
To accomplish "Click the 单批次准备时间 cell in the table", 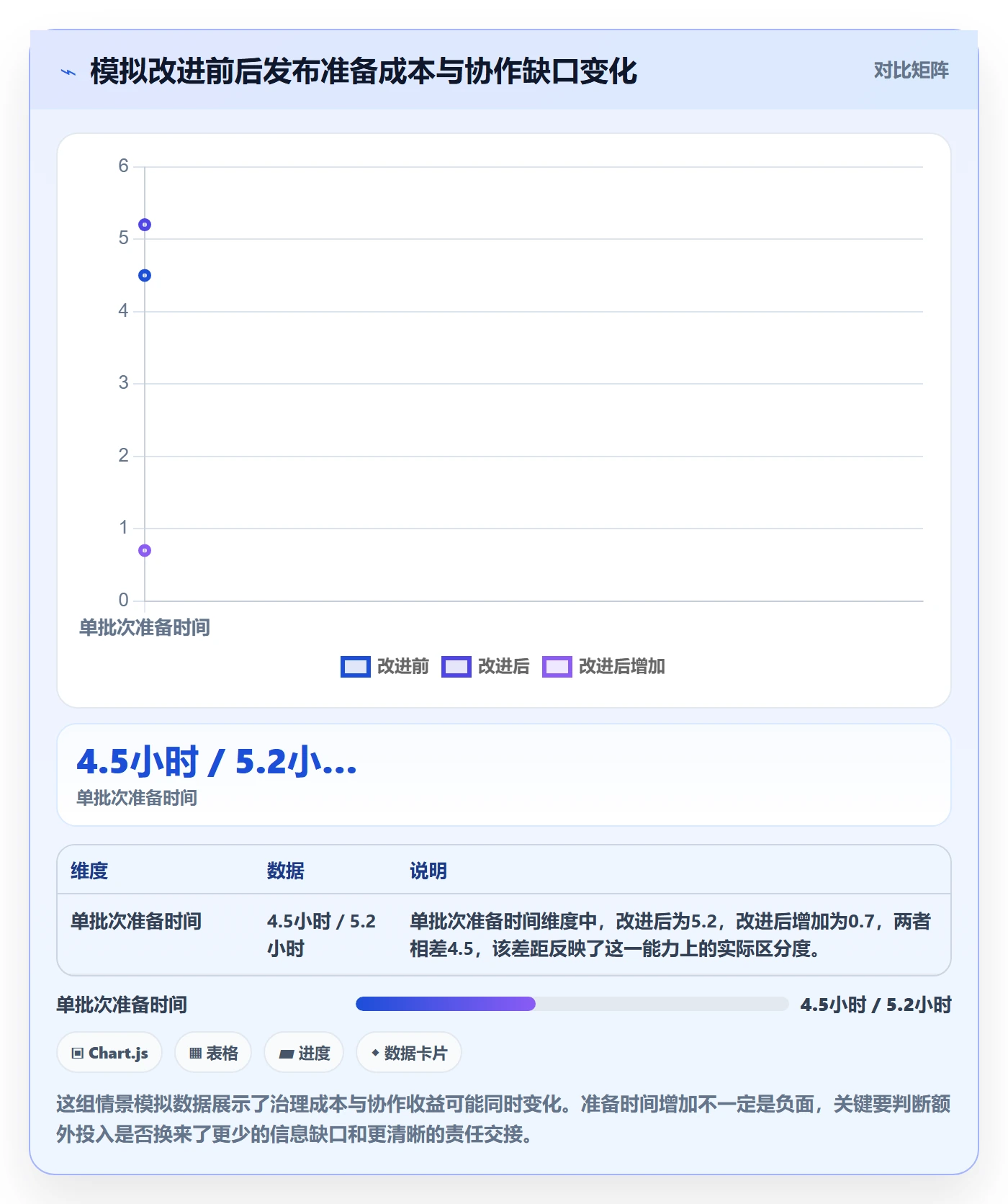I will [136, 922].
